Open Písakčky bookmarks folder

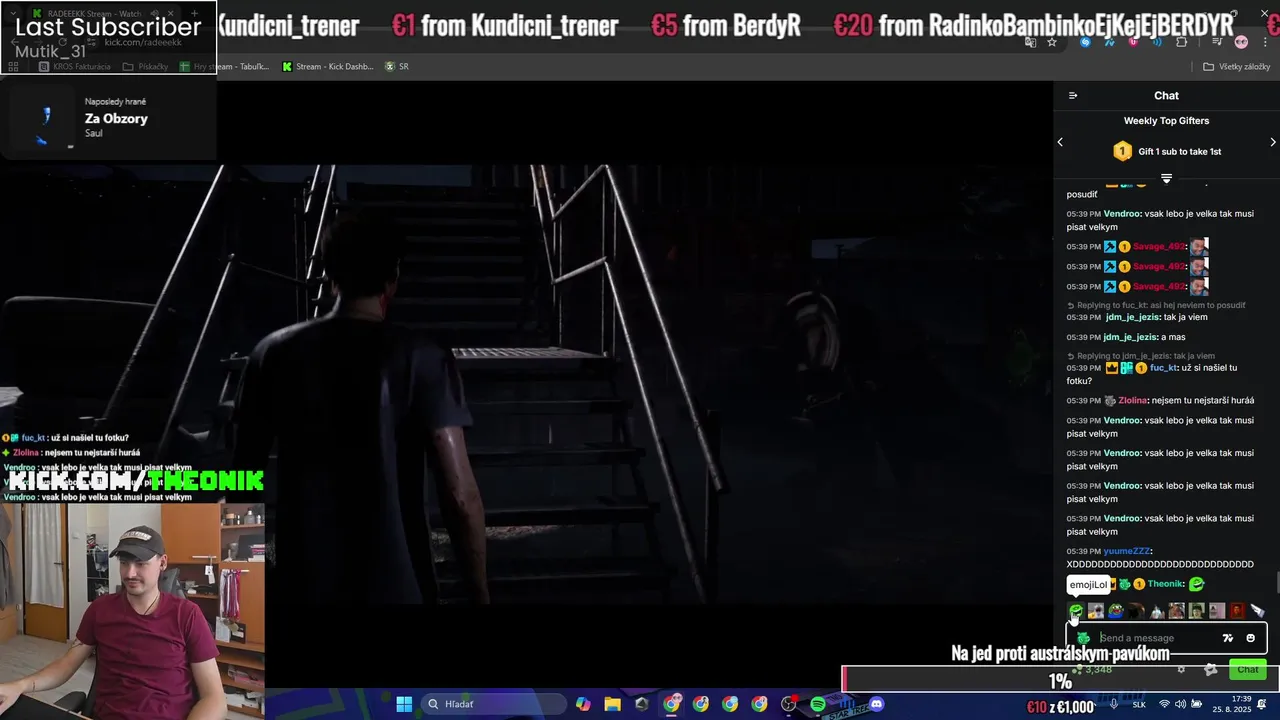(146, 67)
